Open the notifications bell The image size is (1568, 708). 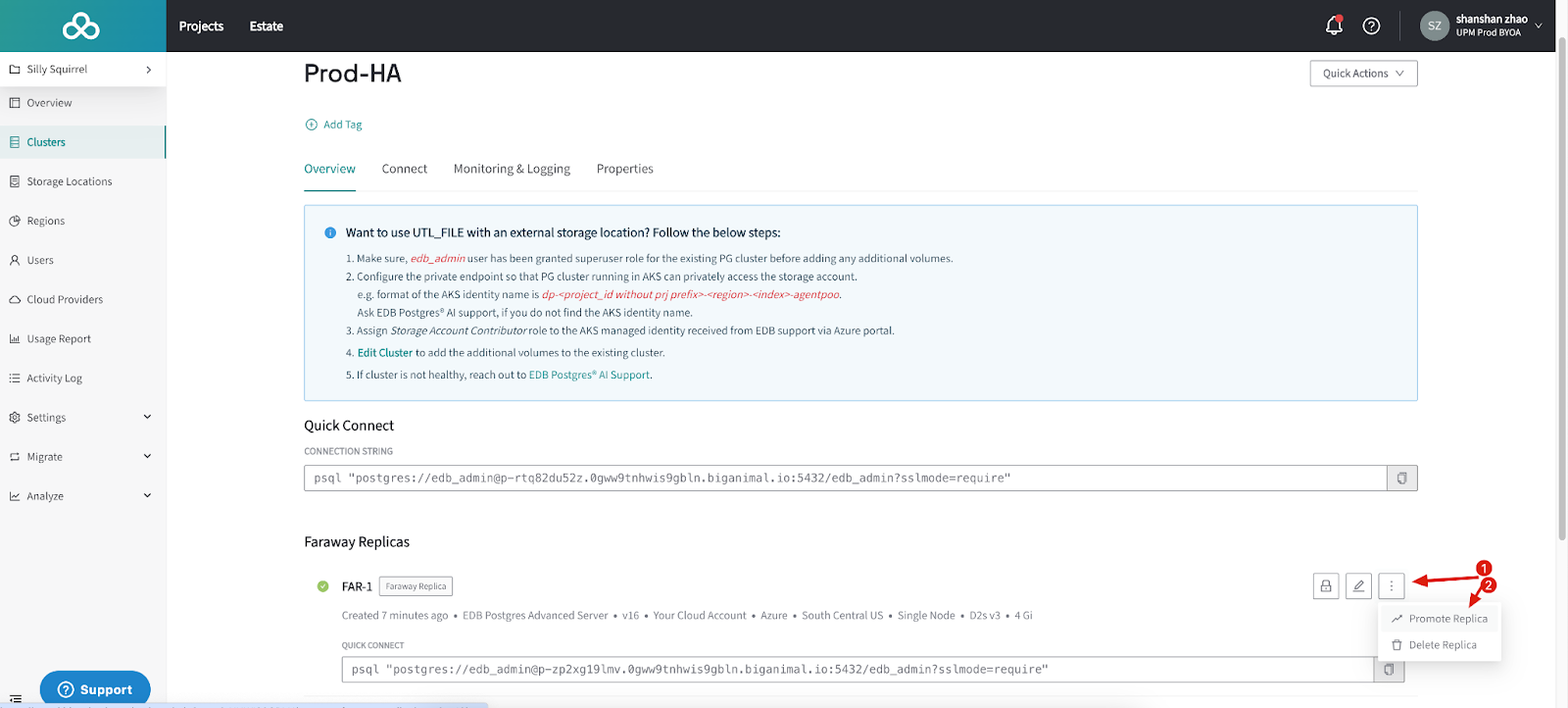click(1334, 25)
